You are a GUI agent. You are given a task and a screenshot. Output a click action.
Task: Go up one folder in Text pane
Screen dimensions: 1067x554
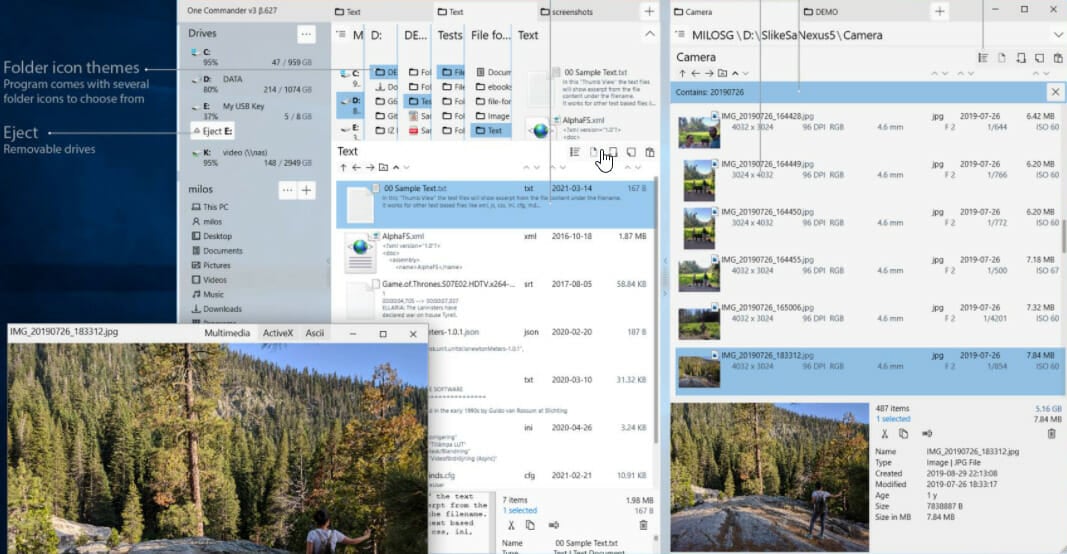343,167
